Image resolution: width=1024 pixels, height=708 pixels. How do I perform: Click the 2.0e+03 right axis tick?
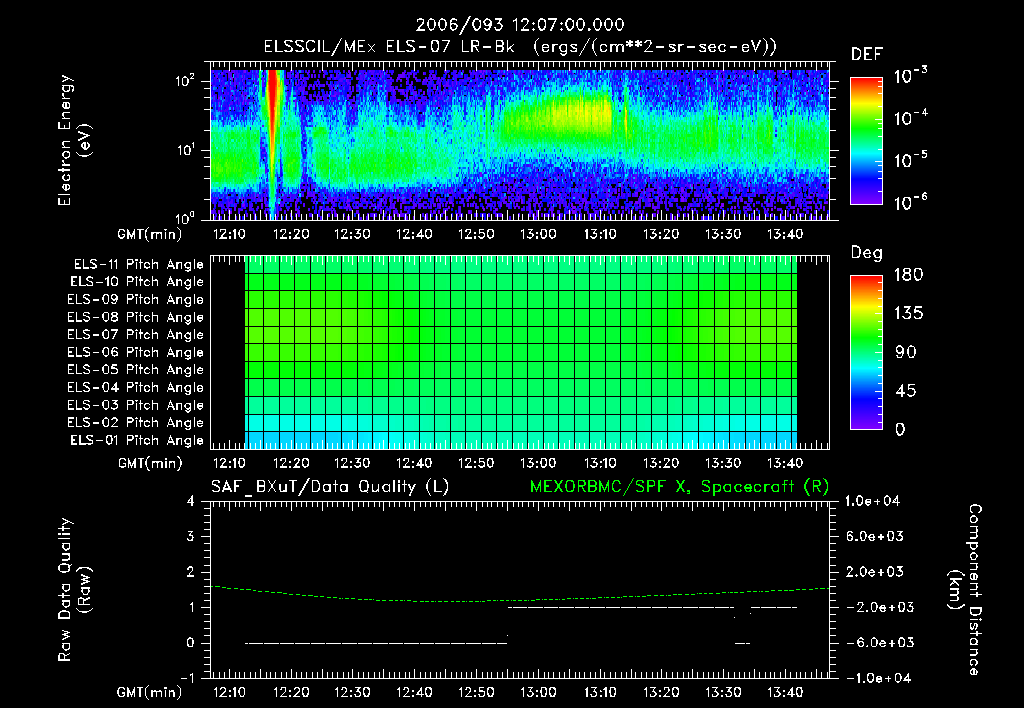pos(875,572)
